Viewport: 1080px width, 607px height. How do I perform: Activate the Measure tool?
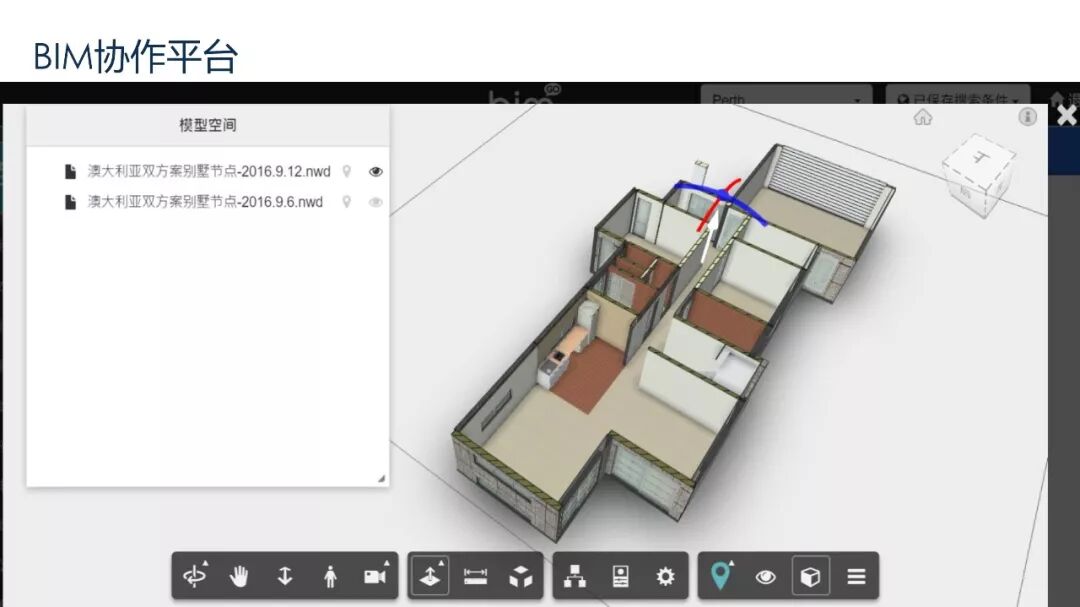pyautogui.click(x=475, y=576)
